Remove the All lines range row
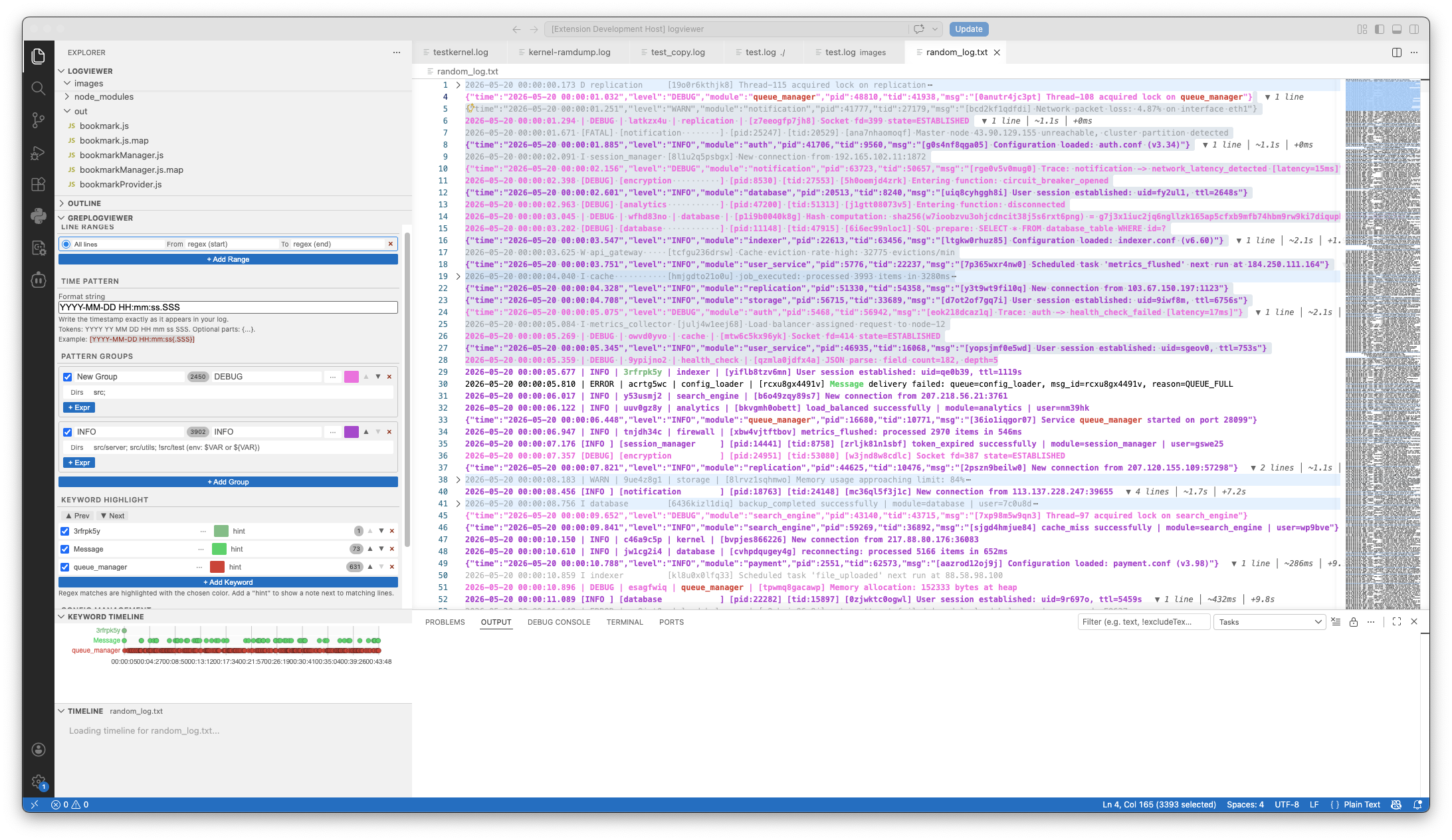The image size is (1452, 840). click(391, 244)
